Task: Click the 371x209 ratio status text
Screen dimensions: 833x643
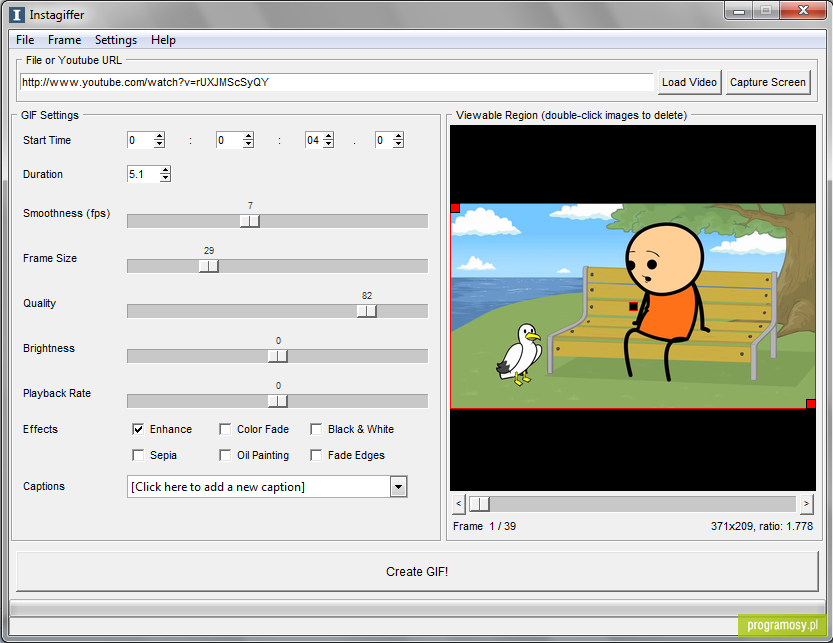Action: click(762, 526)
